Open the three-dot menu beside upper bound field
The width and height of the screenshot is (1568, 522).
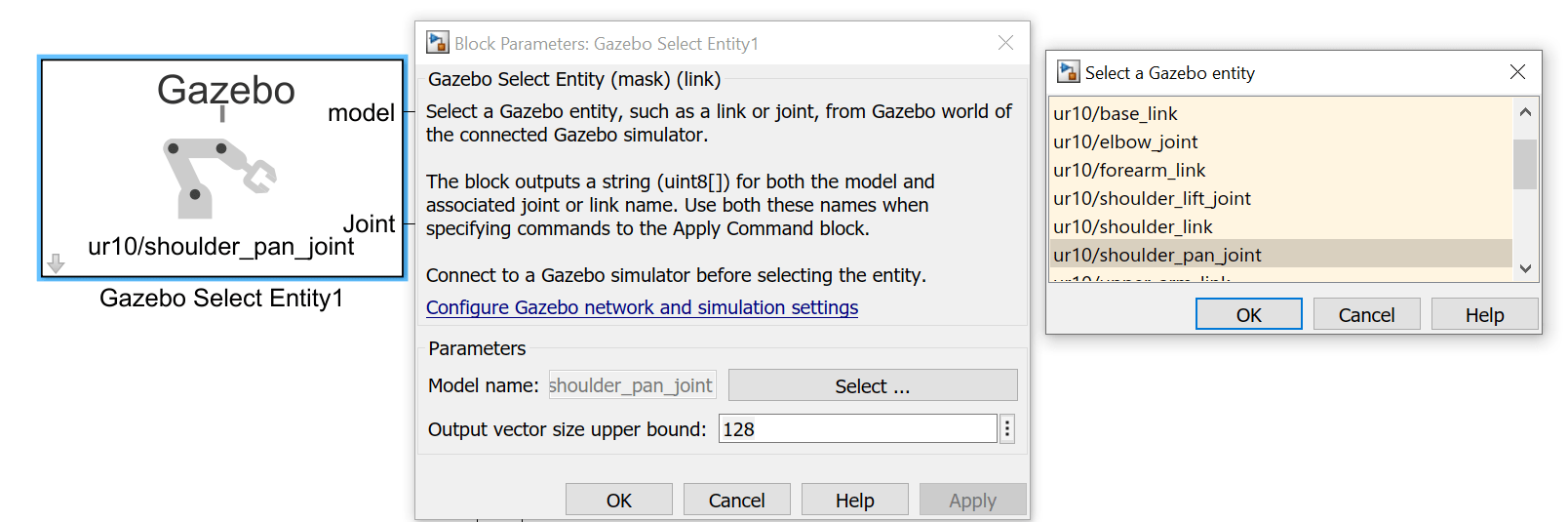coord(1007,429)
